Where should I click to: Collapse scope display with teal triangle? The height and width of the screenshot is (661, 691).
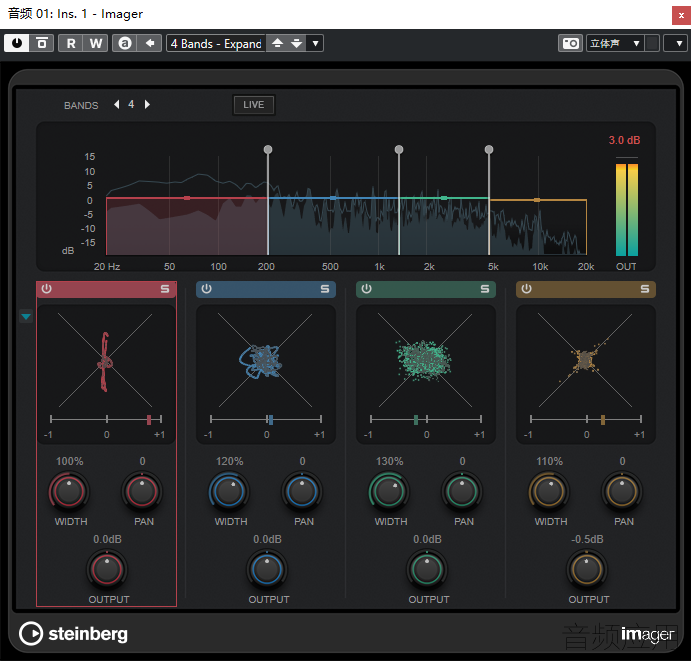coord(26,316)
